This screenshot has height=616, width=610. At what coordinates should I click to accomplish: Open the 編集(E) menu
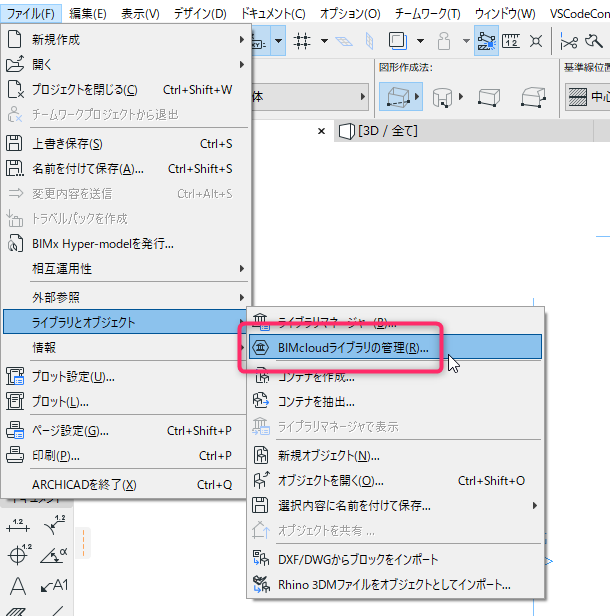coord(88,14)
